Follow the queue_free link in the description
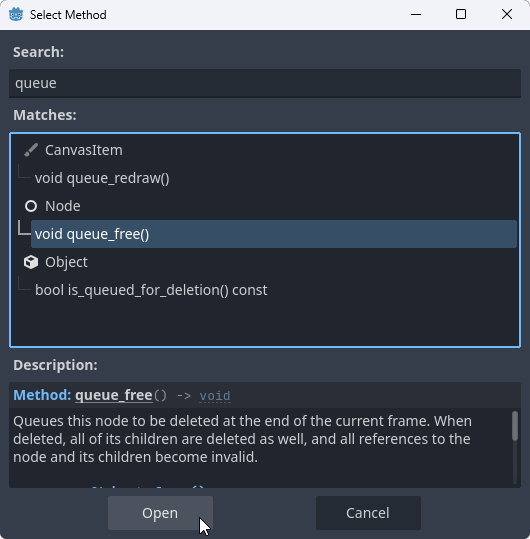The width and height of the screenshot is (530, 539). (x=114, y=395)
